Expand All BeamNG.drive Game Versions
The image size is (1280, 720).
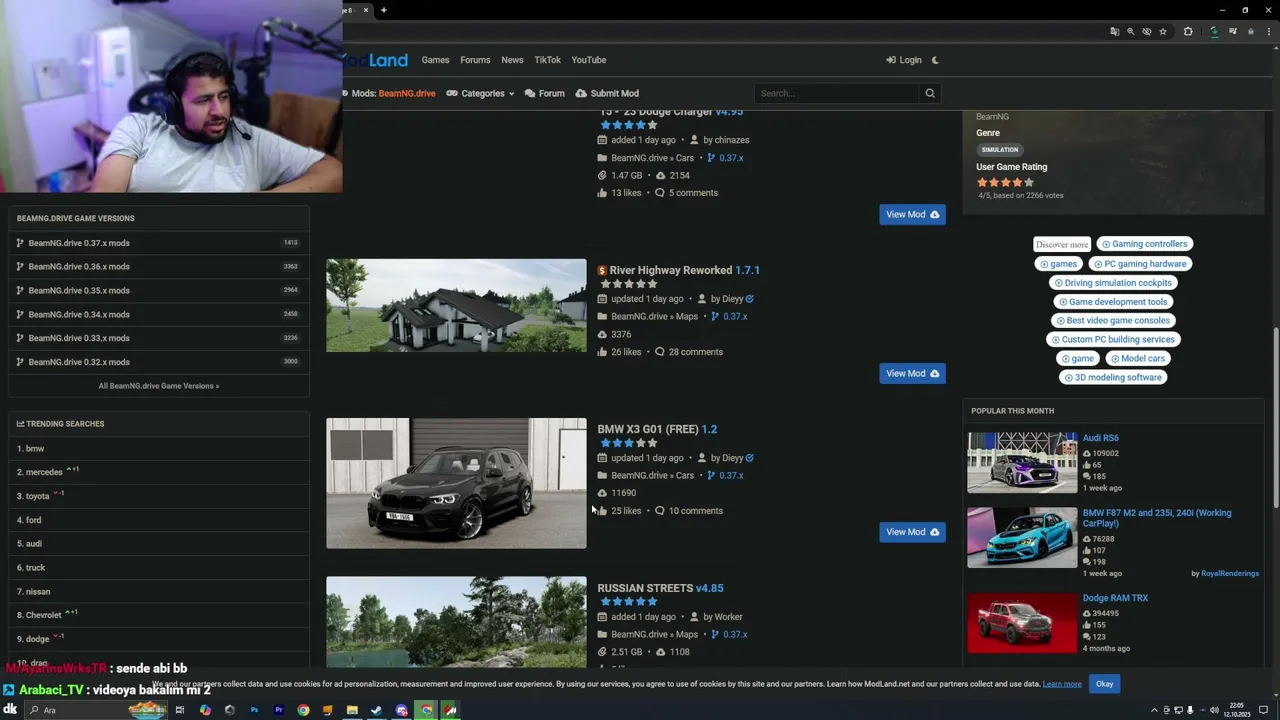[x=158, y=386]
